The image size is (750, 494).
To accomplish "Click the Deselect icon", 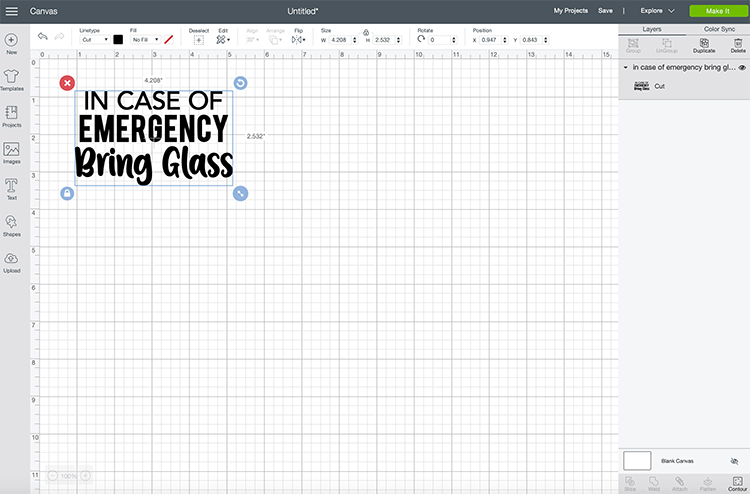I will click(x=199, y=40).
